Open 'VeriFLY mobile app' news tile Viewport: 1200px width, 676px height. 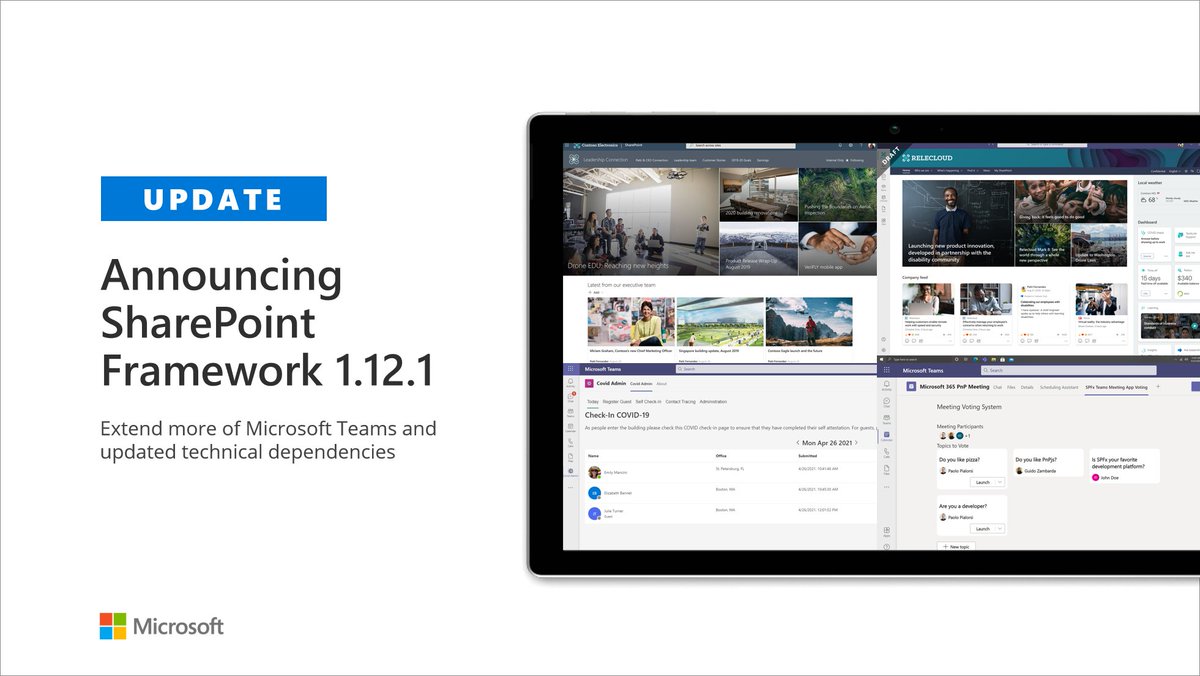tap(837, 249)
